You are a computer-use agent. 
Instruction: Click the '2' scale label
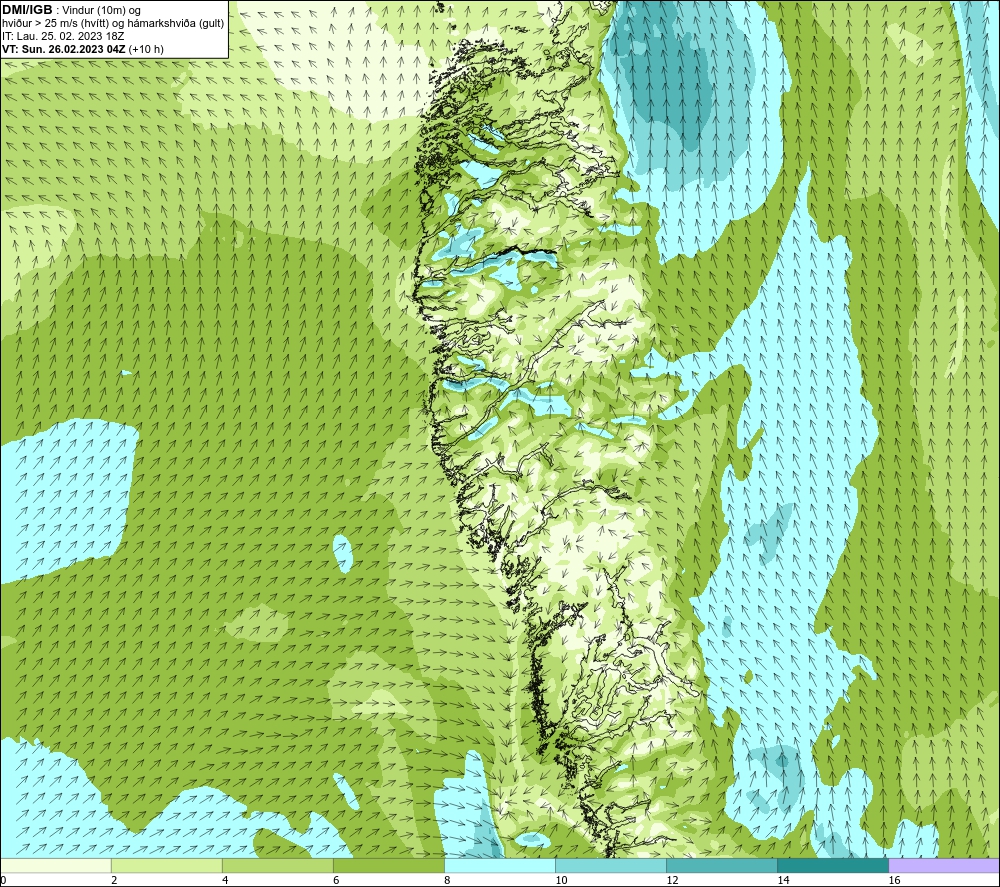coord(114,881)
